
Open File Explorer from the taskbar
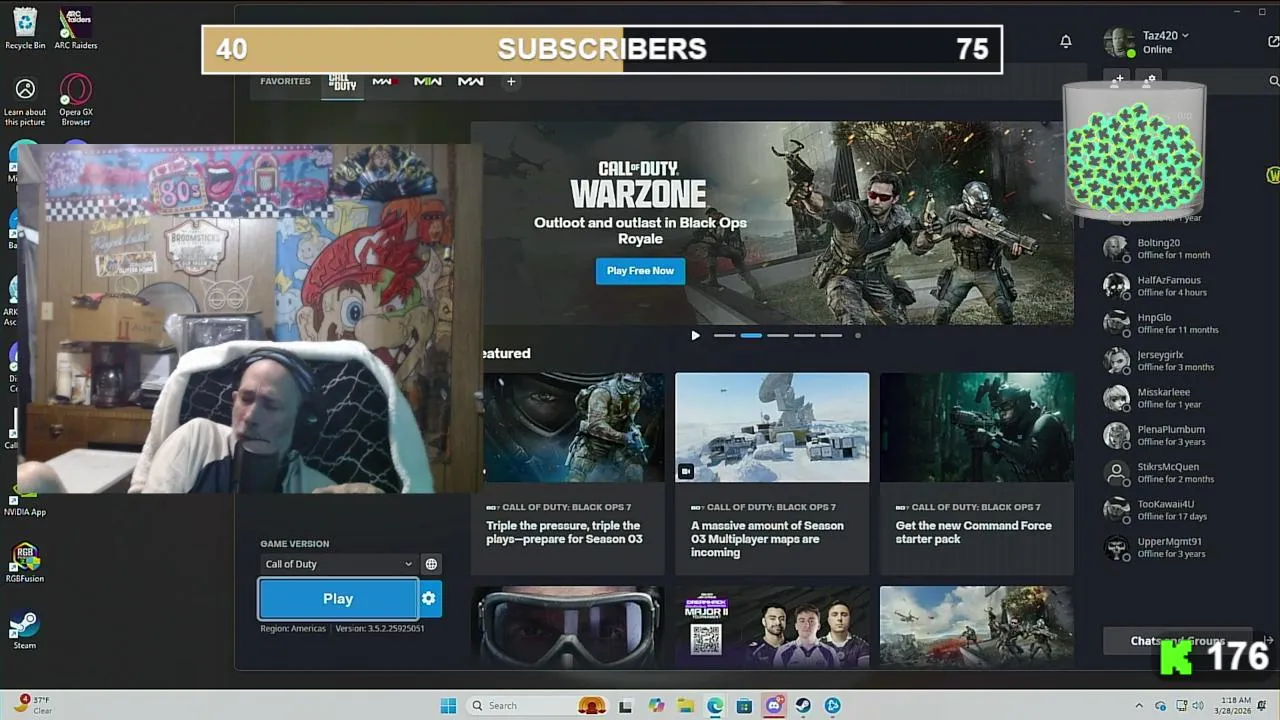pyautogui.click(x=686, y=705)
